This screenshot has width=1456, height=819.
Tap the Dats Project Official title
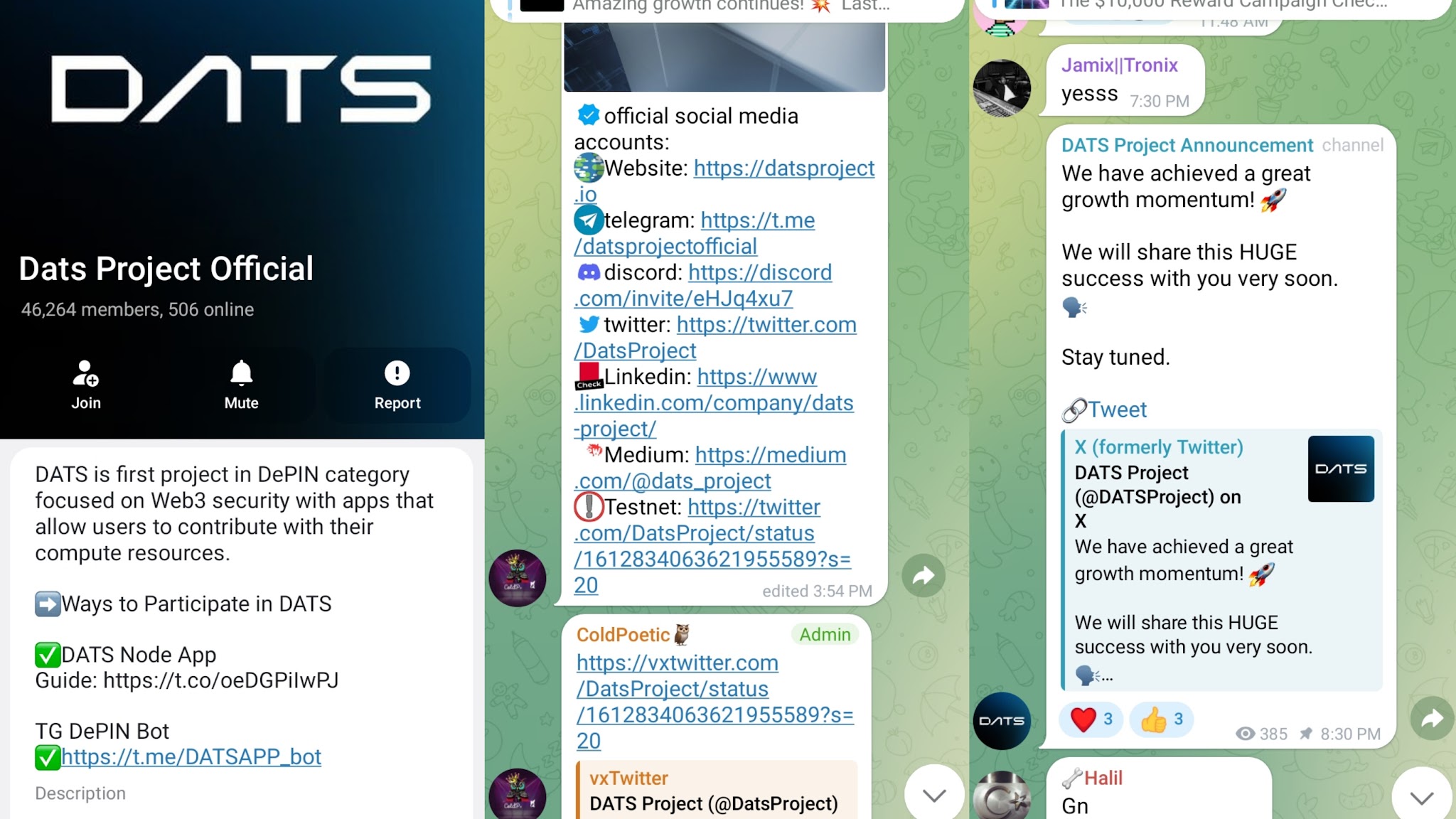coord(166,269)
